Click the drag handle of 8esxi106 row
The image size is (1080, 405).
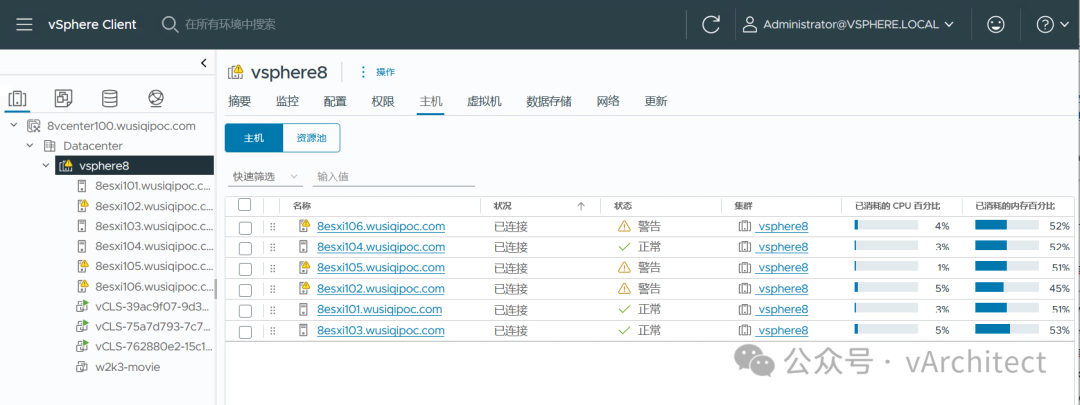click(x=273, y=227)
